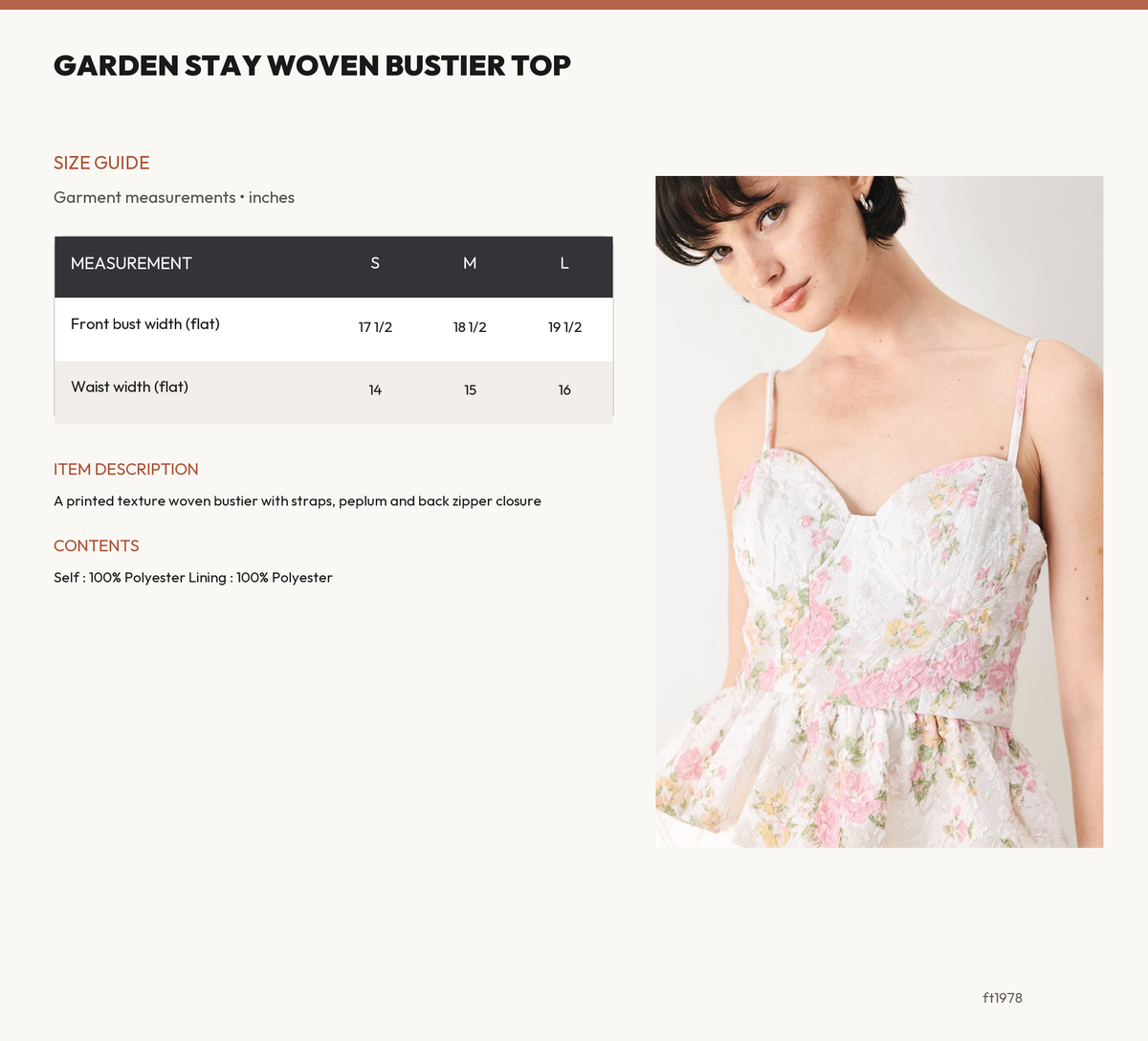1148x1041 pixels.
Task: Click the 18 1/2 bust value
Action: coord(470,327)
